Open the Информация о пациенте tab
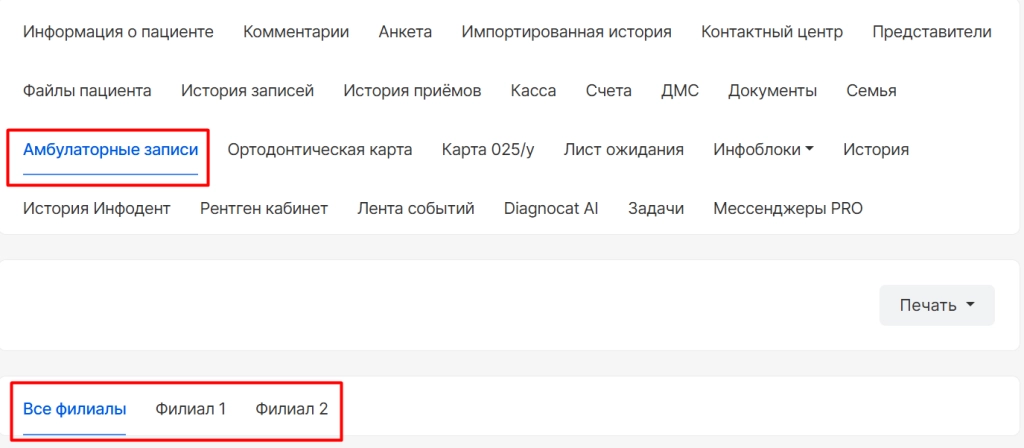 tap(118, 32)
